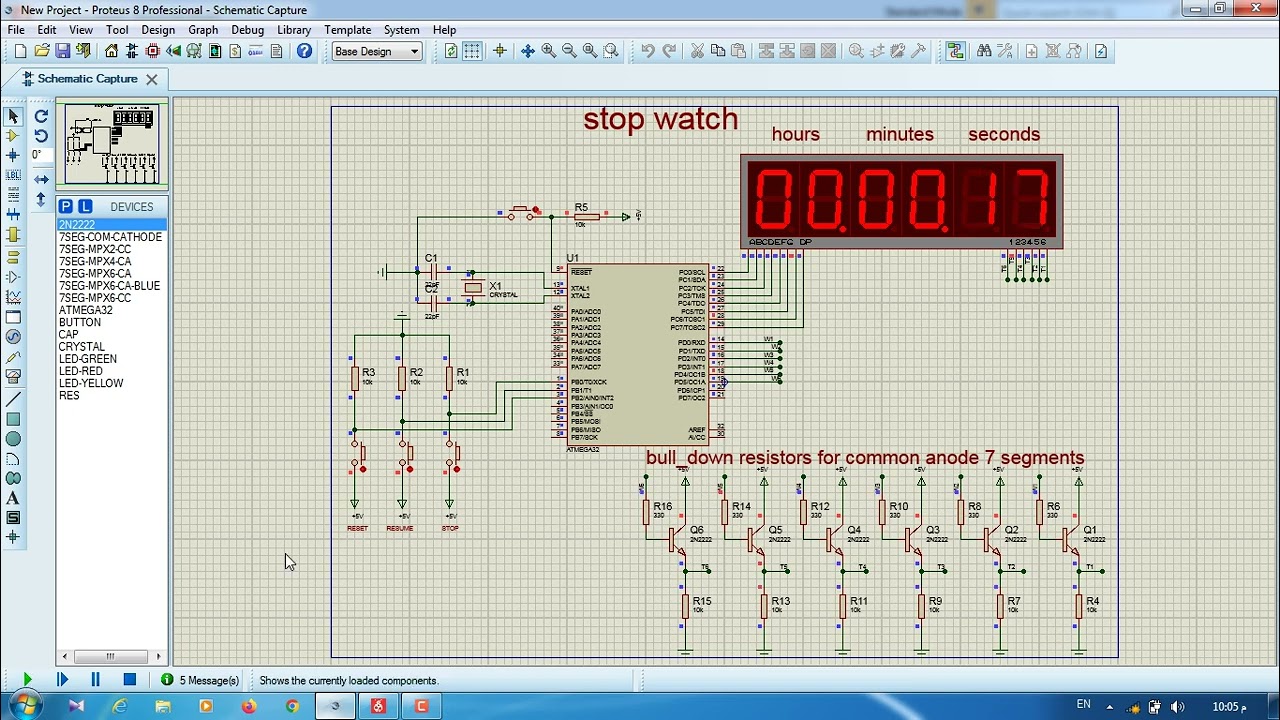The height and width of the screenshot is (720, 1280).
Task: Select the 2D line drawing tool
Action: pos(13,399)
